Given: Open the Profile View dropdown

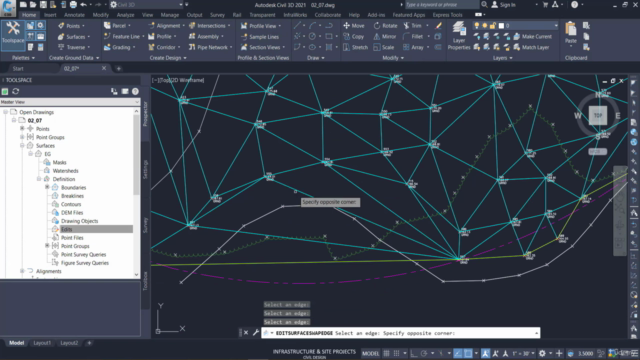Looking at the screenshot, I should point(261,26).
